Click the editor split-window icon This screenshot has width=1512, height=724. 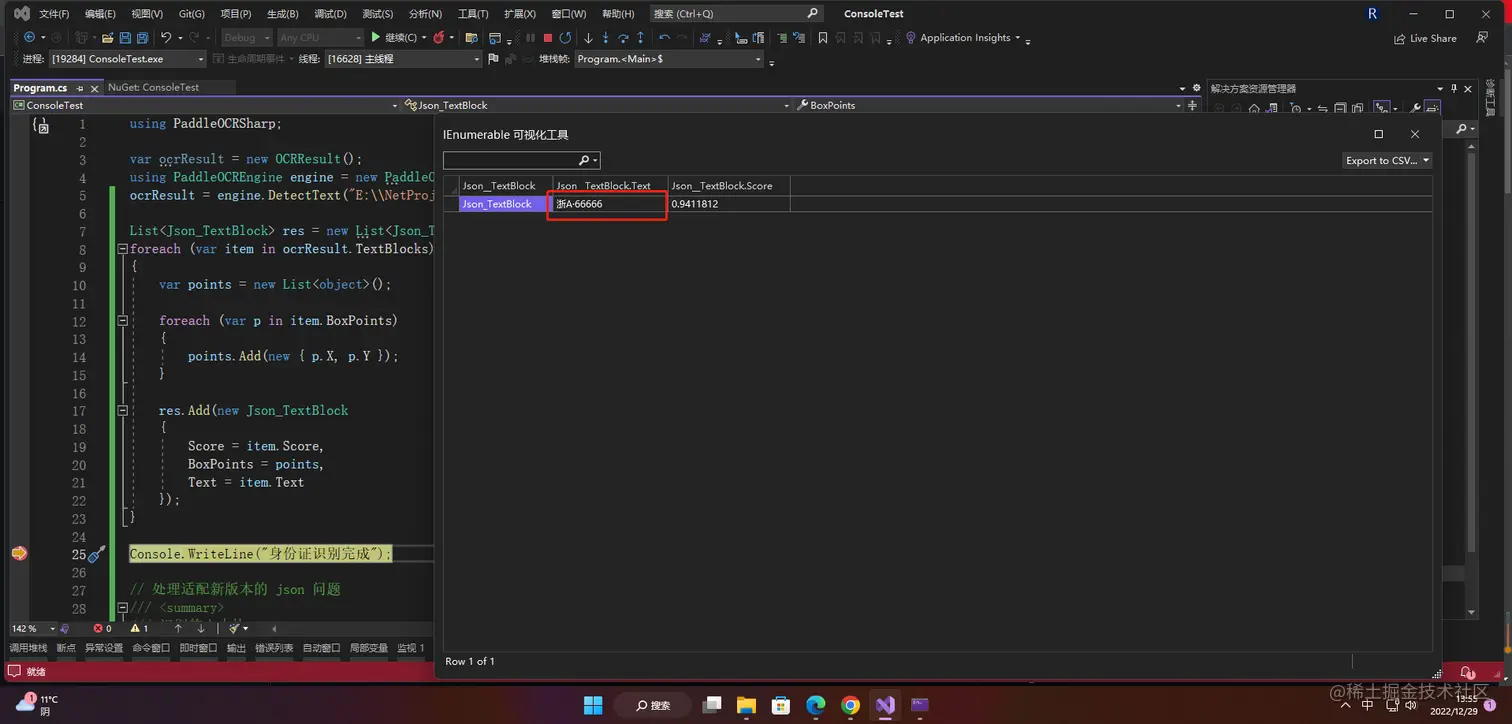(x=1193, y=105)
